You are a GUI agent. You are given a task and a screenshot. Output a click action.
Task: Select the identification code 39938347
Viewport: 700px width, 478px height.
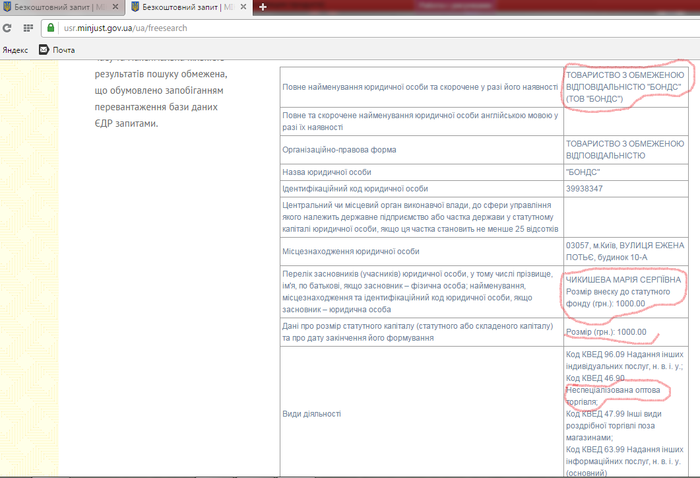584,189
